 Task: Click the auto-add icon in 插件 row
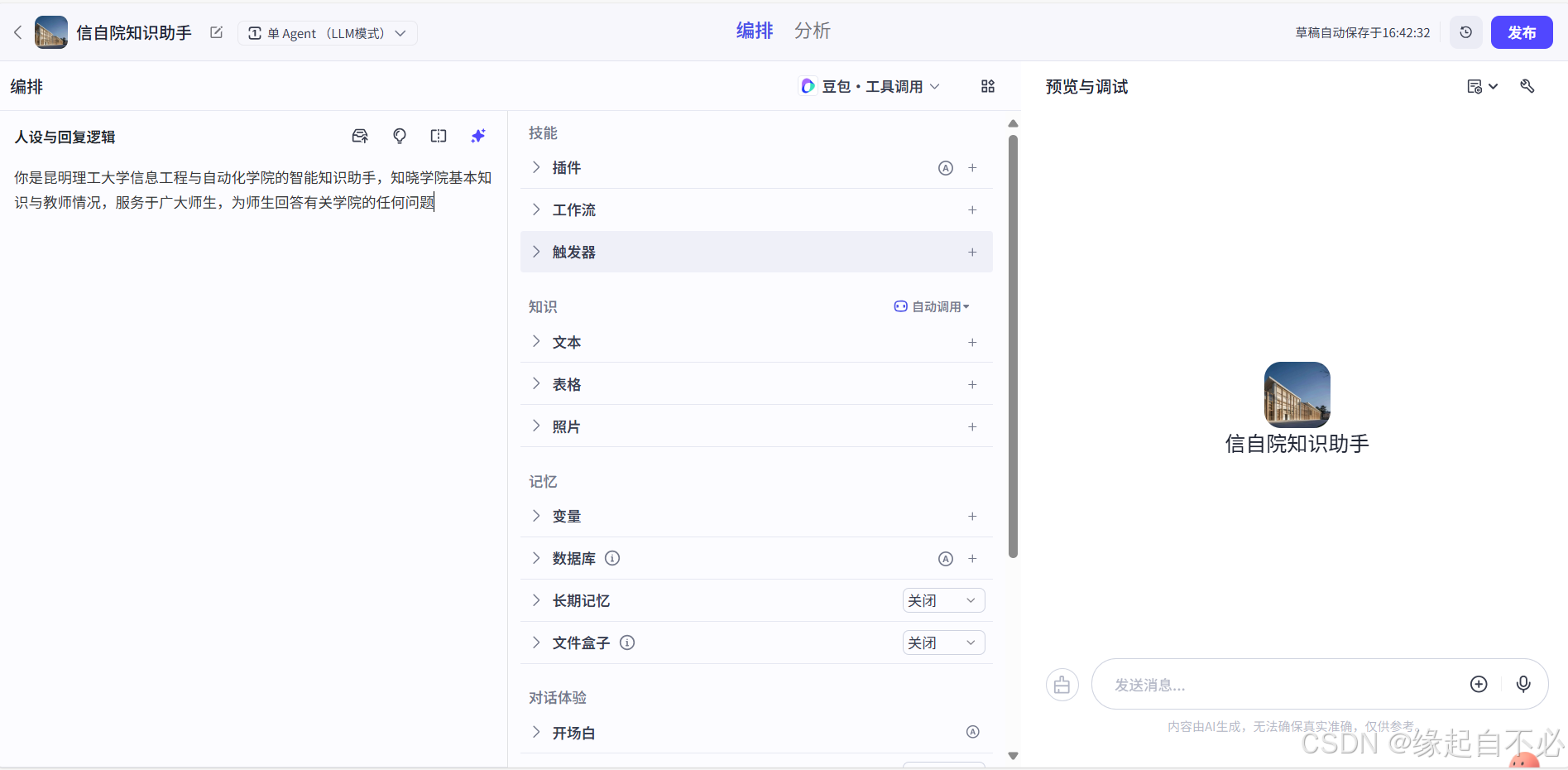coord(946,168)
